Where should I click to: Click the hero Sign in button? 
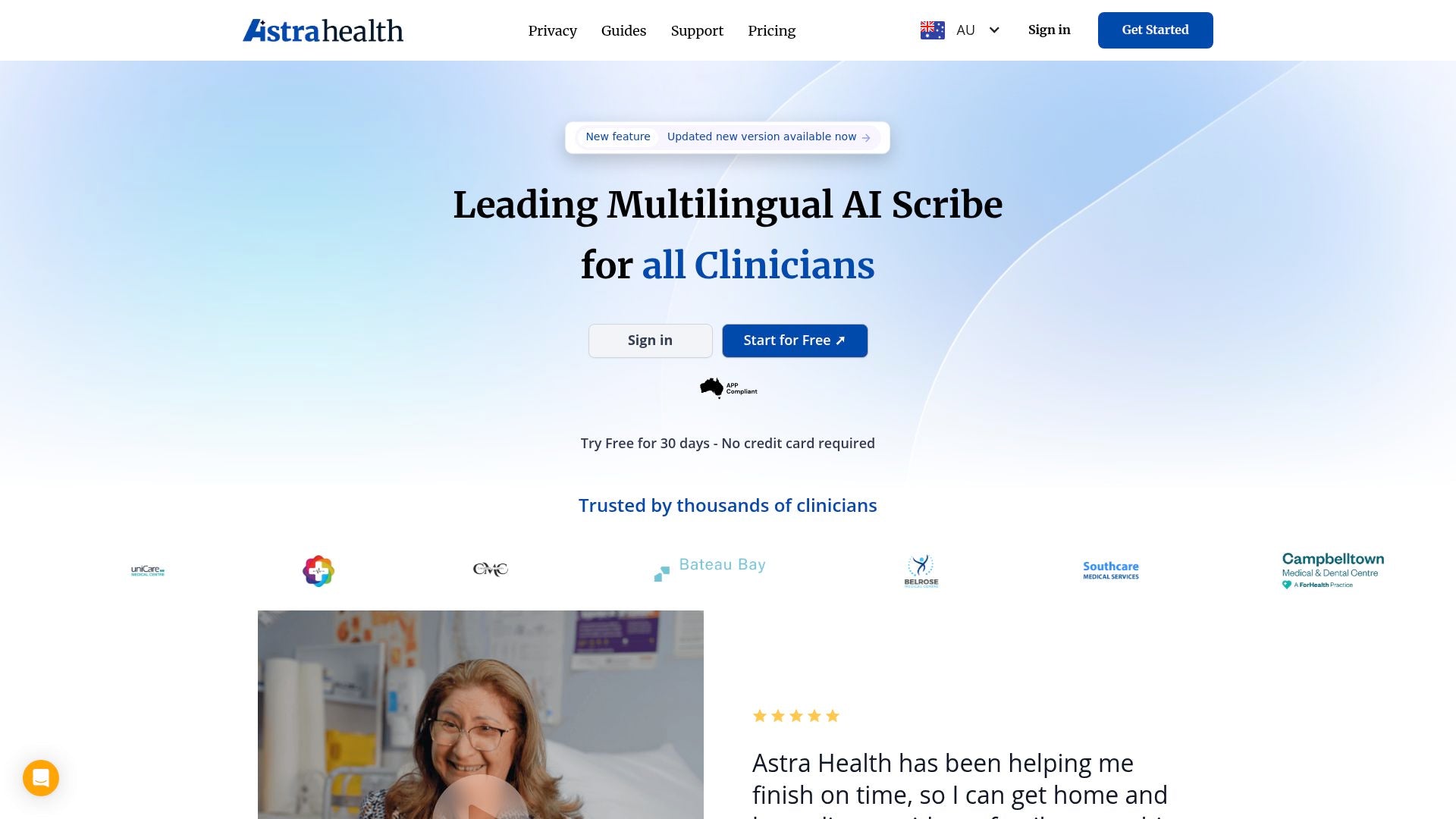[651, 340]
